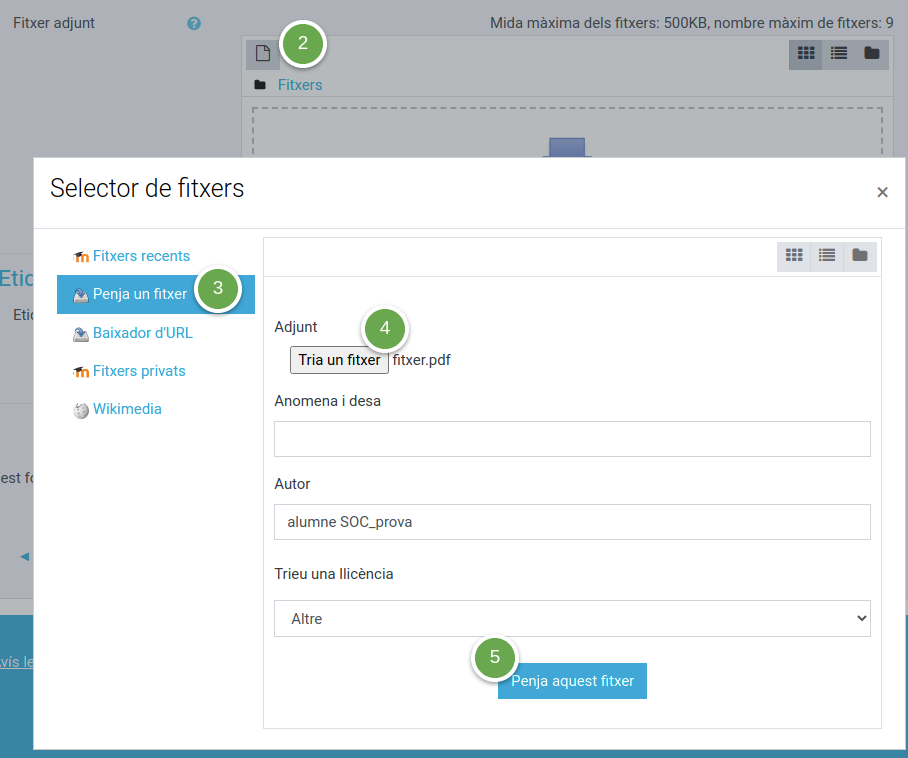Click the Fitxers recents Moodle icon
This screenshot has height=758, width=908.
[x=81, y=257]
